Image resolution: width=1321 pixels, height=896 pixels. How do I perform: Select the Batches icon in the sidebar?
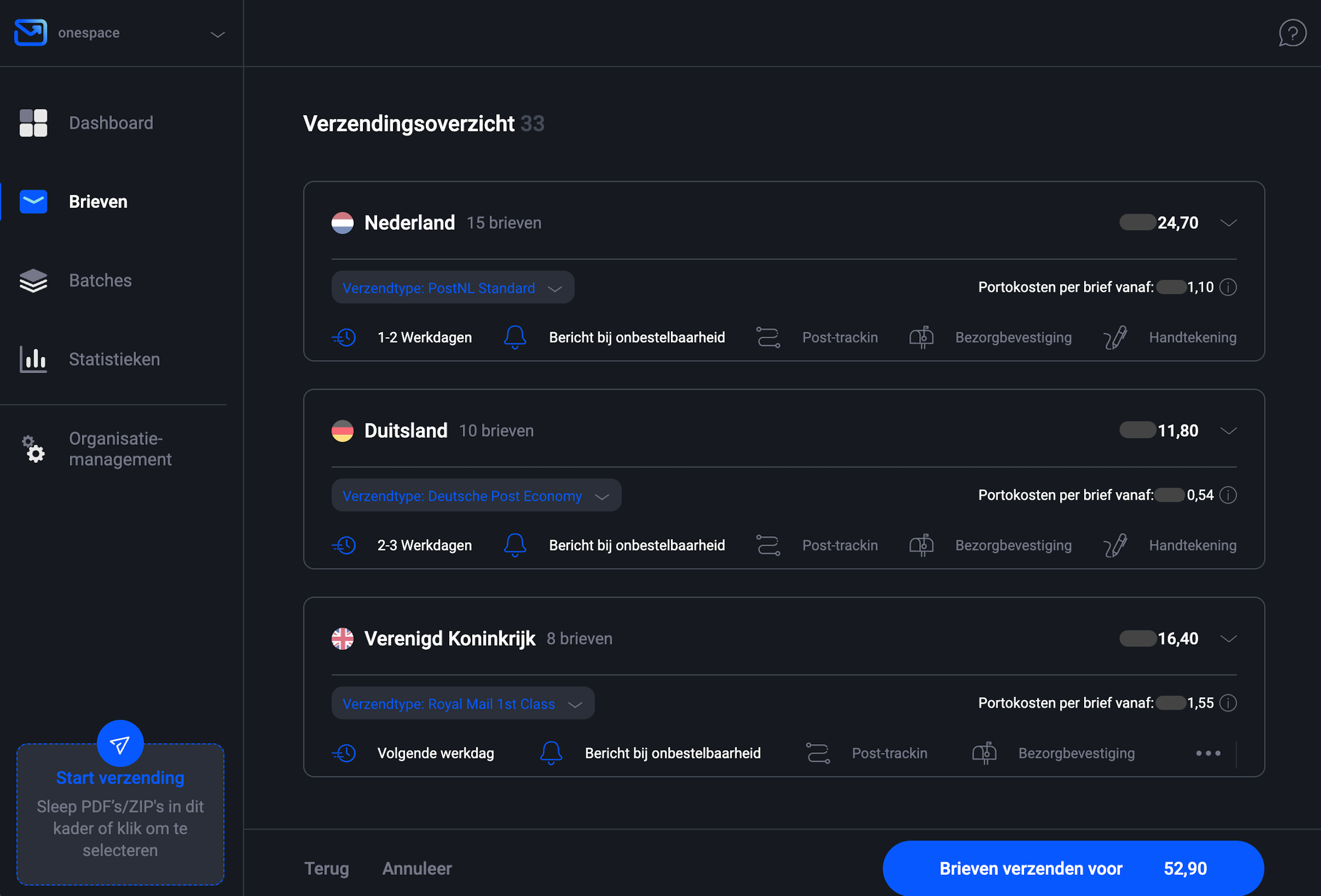33,280
